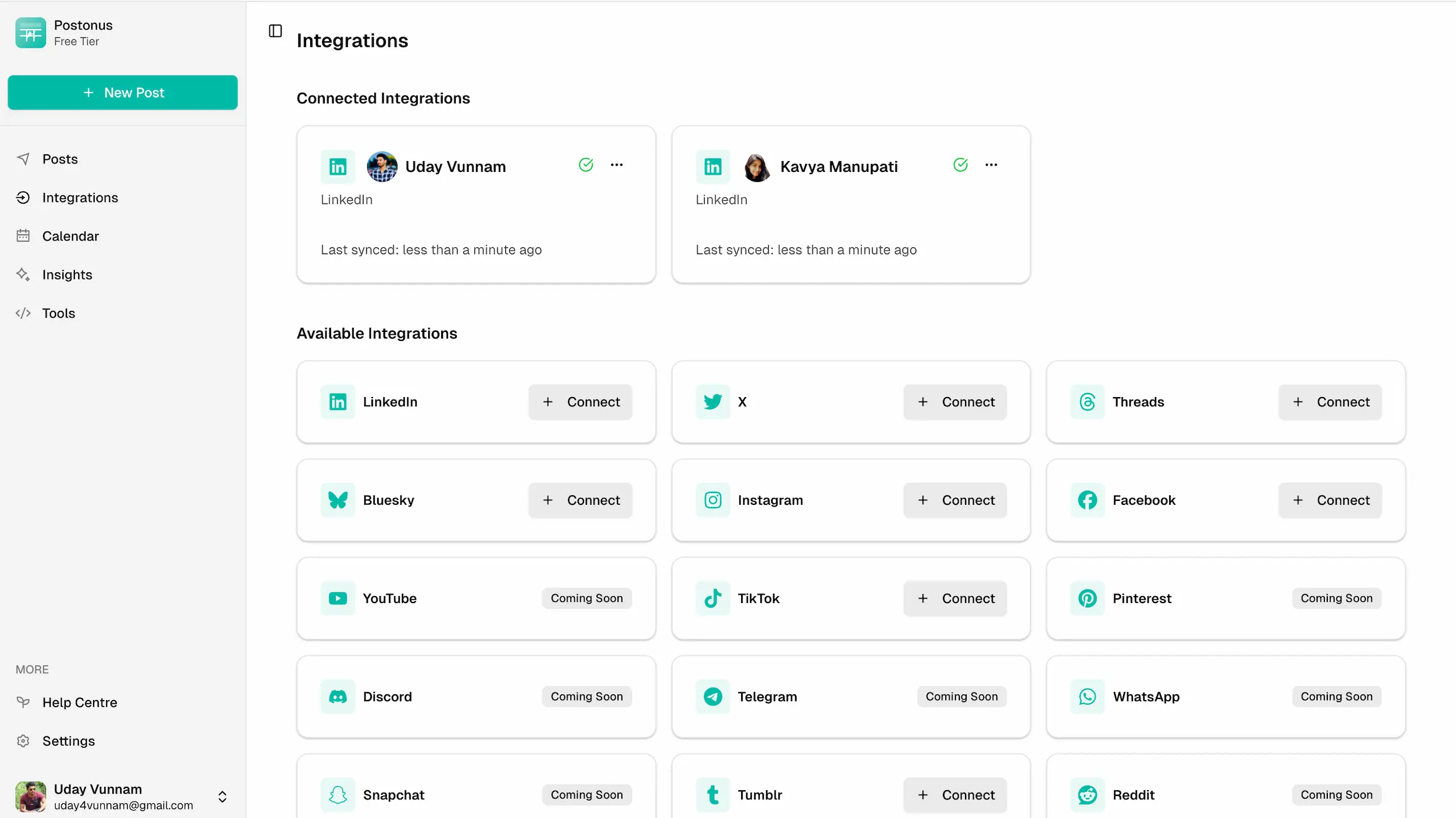Click Uday Vunnam's green sync checkmark
The width and height of the screenshot is (1456, 818).
586,165
